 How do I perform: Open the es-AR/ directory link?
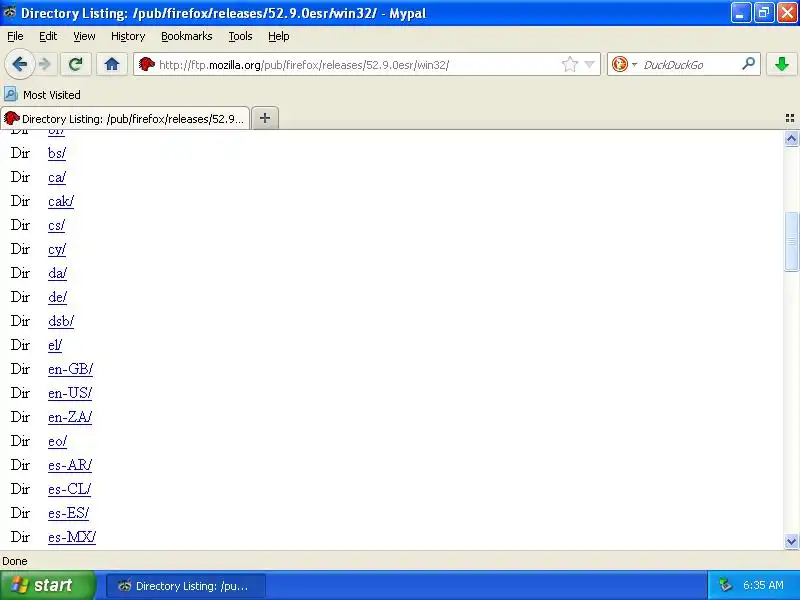pos(70,465)
